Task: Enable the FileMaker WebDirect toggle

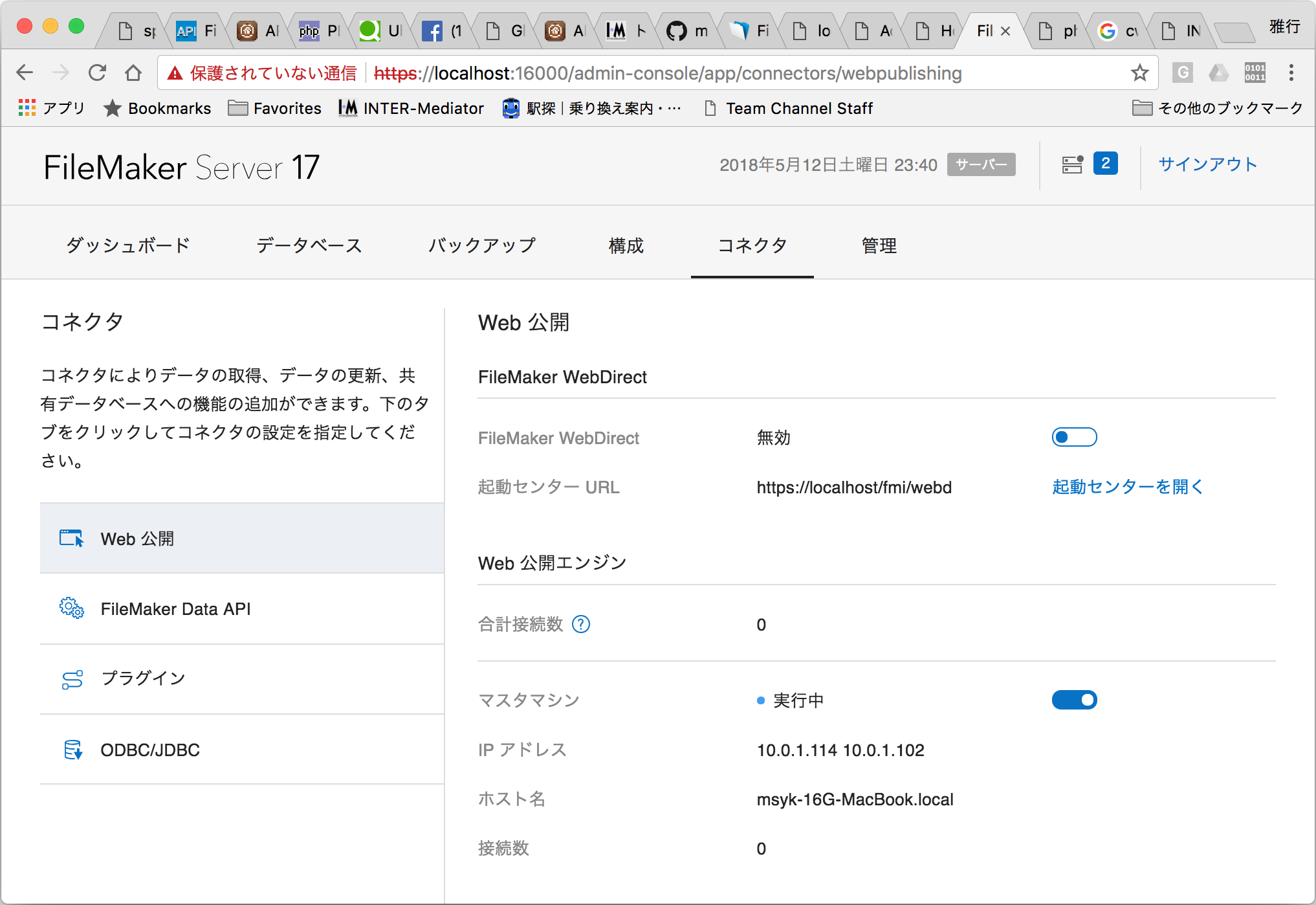Action: [x=1074, y=438]
